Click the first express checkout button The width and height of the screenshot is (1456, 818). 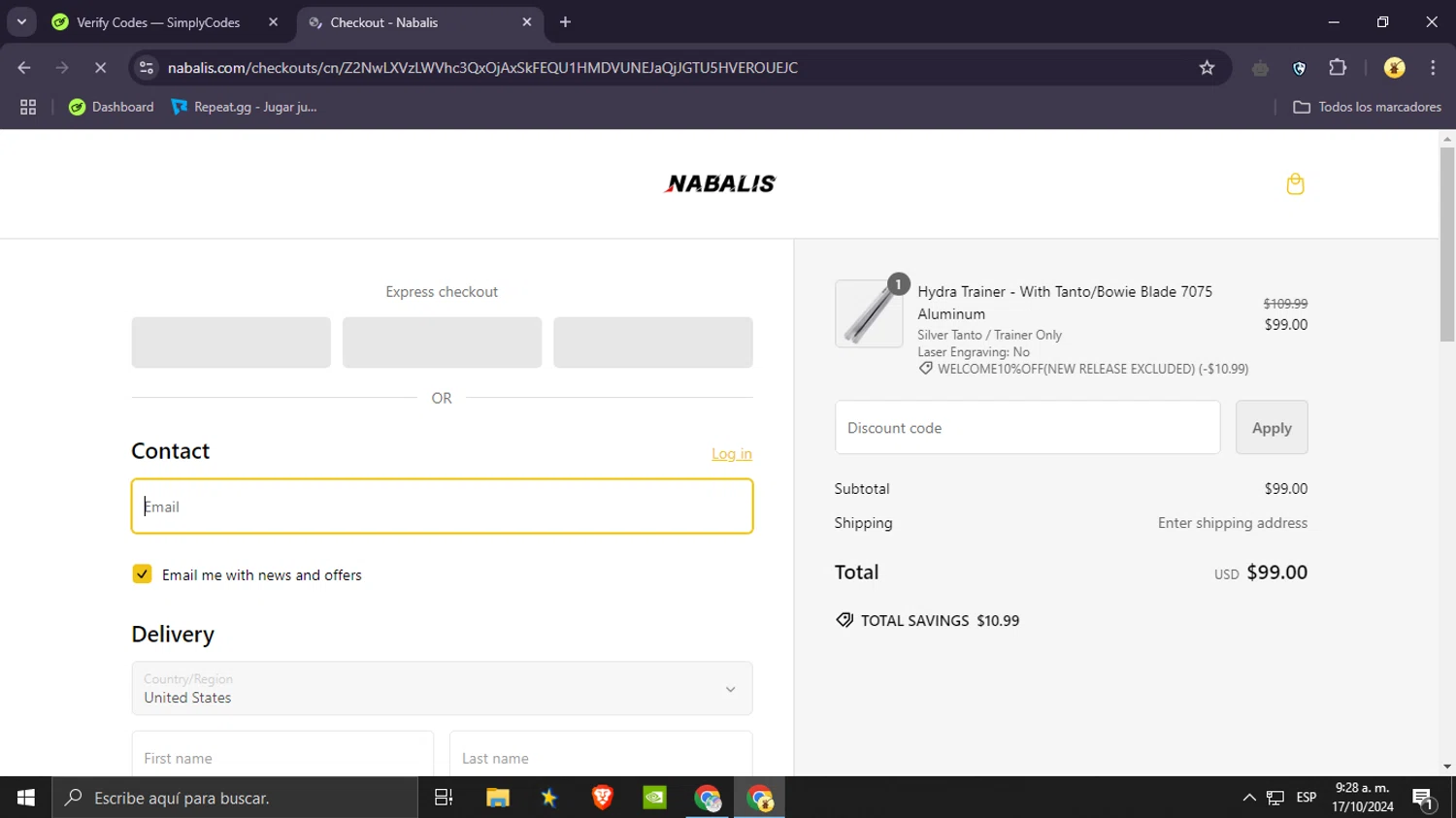(231, 343)
